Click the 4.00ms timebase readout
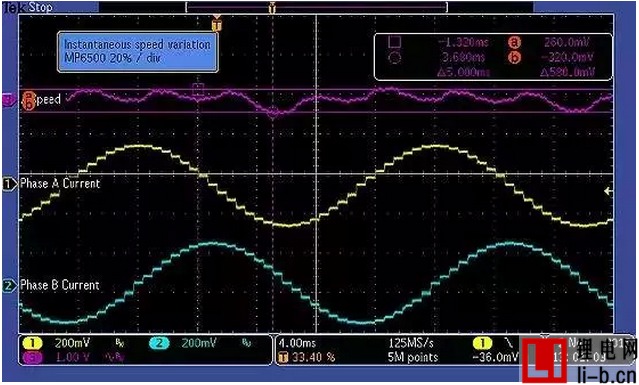Viewport: 639px width, 385px height. 297,343
